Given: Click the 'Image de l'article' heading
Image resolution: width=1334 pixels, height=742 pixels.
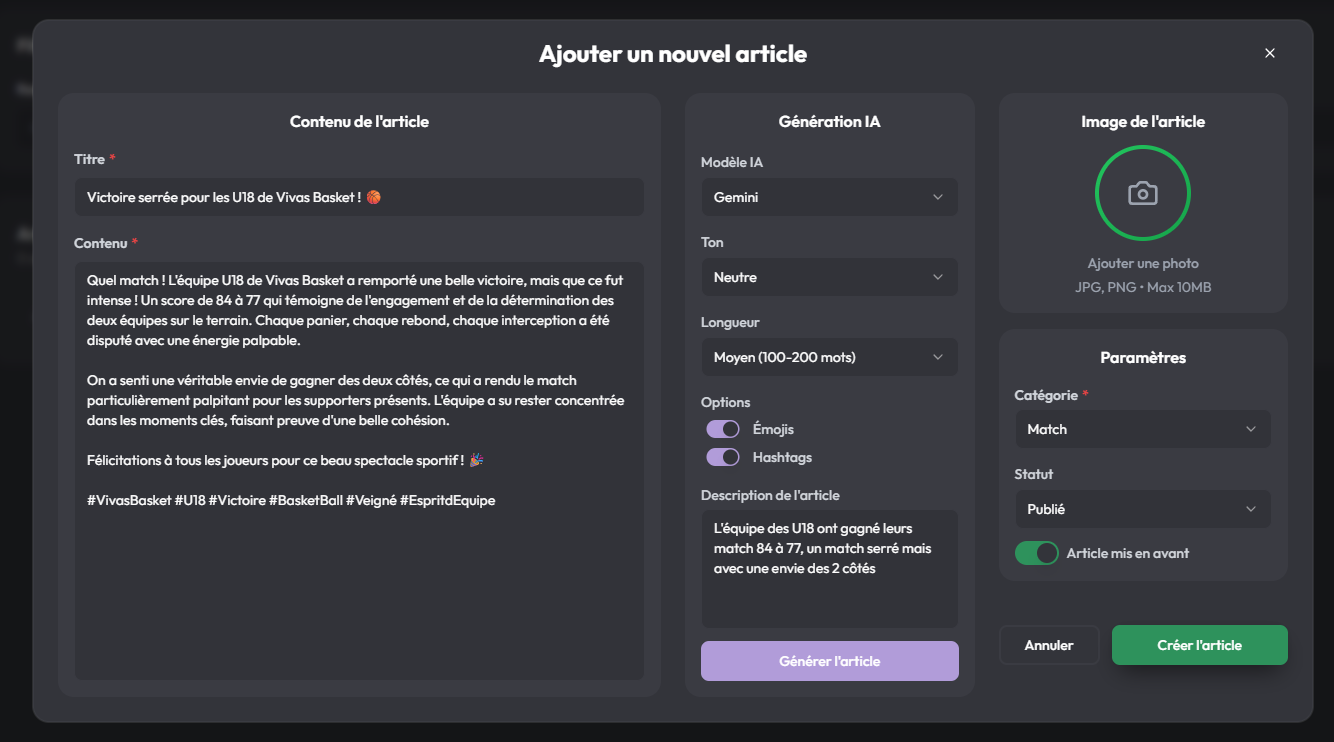Looking at the screenshot, I should [1143, 122].
